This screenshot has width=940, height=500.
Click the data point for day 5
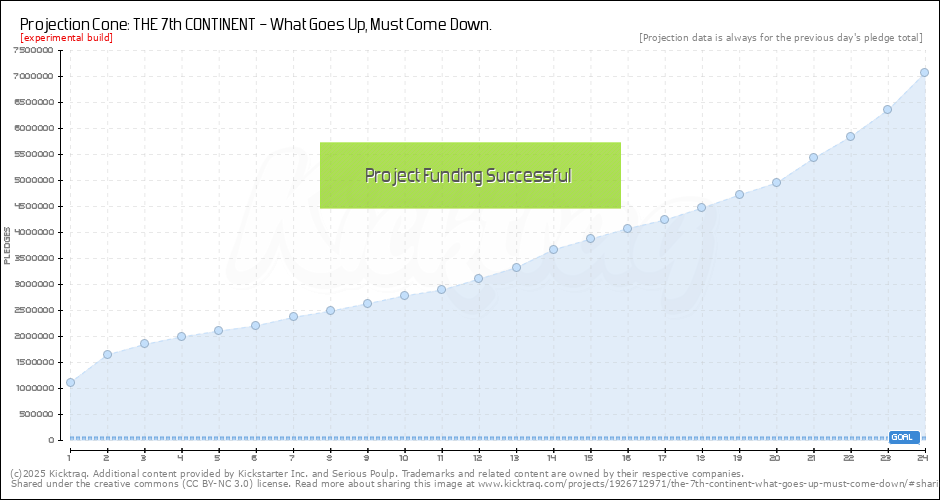click(218, 330)
